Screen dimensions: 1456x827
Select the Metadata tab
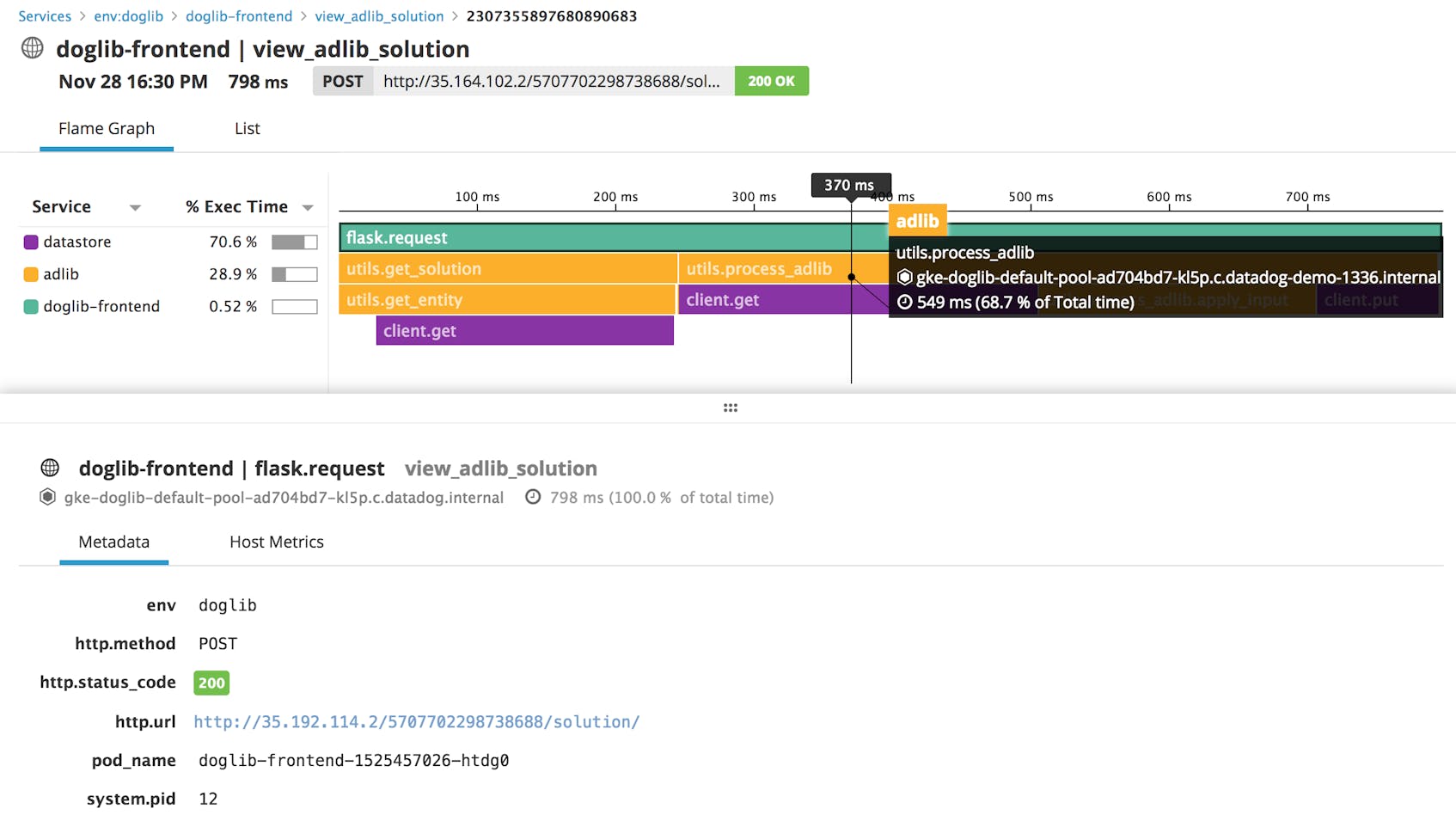click(x=113, y=542)
